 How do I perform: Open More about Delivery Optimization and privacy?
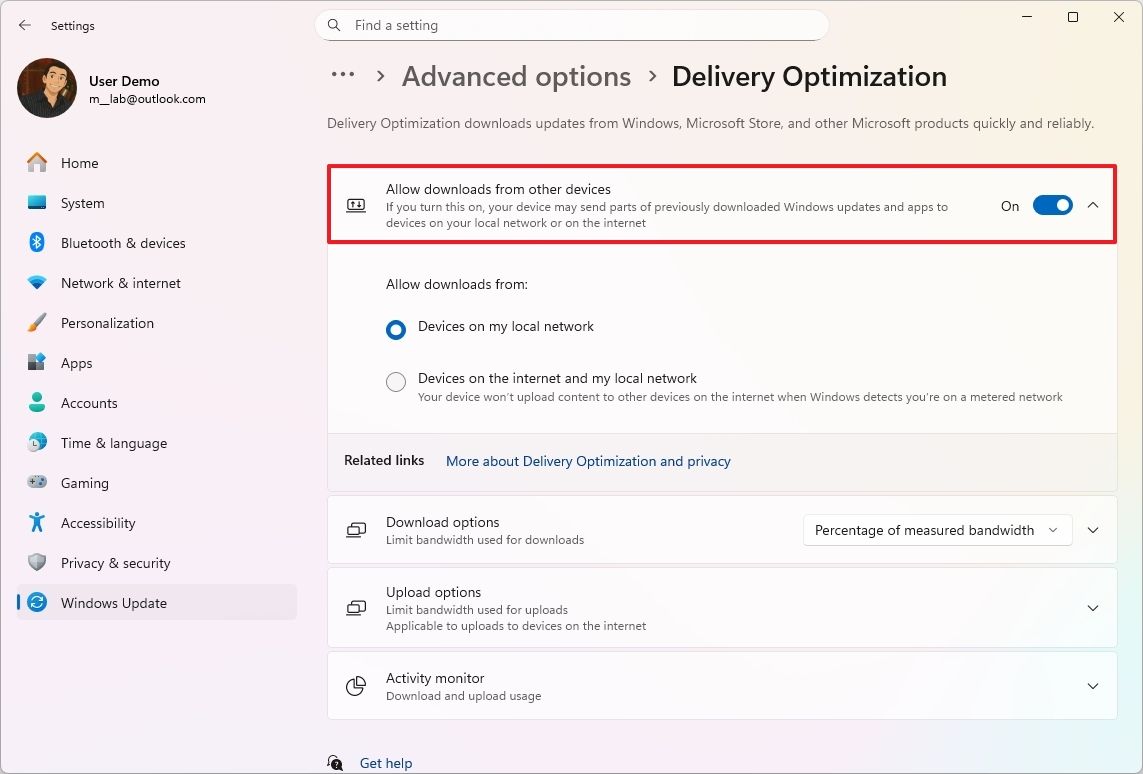click(588, 461)
